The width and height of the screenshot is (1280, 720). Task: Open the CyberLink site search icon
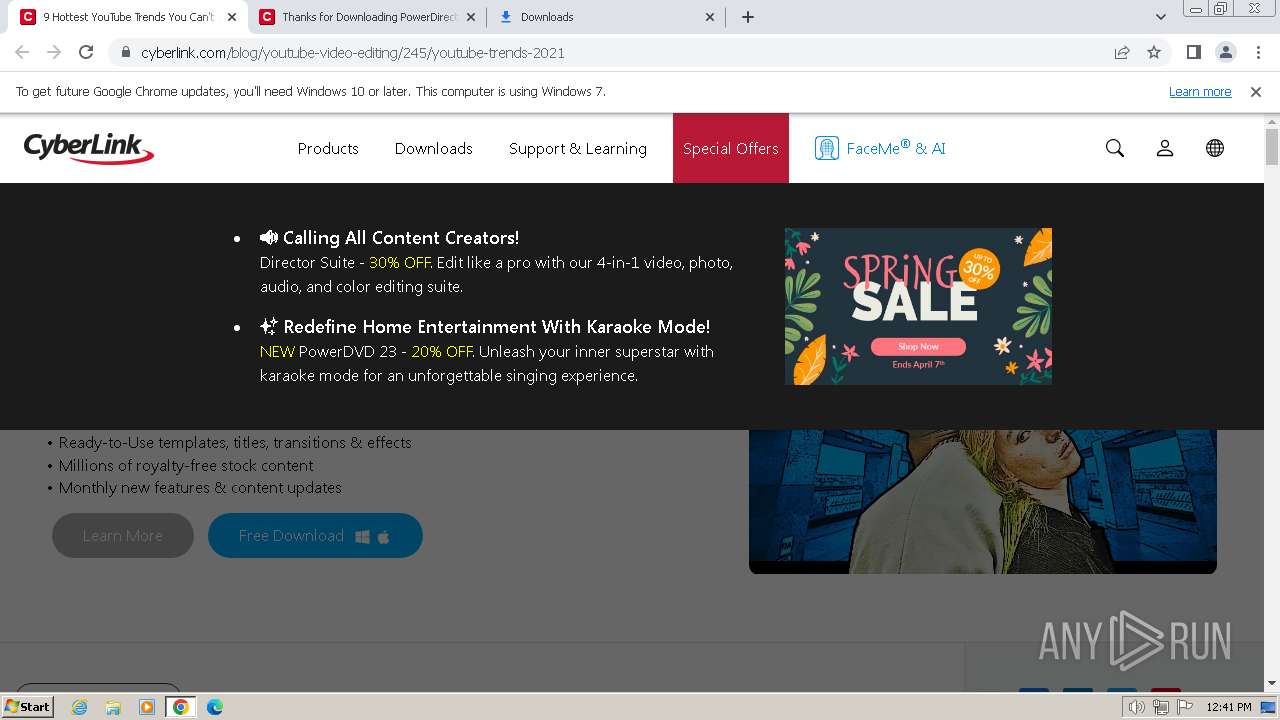pyautogui.click(x=1115, y=148)
